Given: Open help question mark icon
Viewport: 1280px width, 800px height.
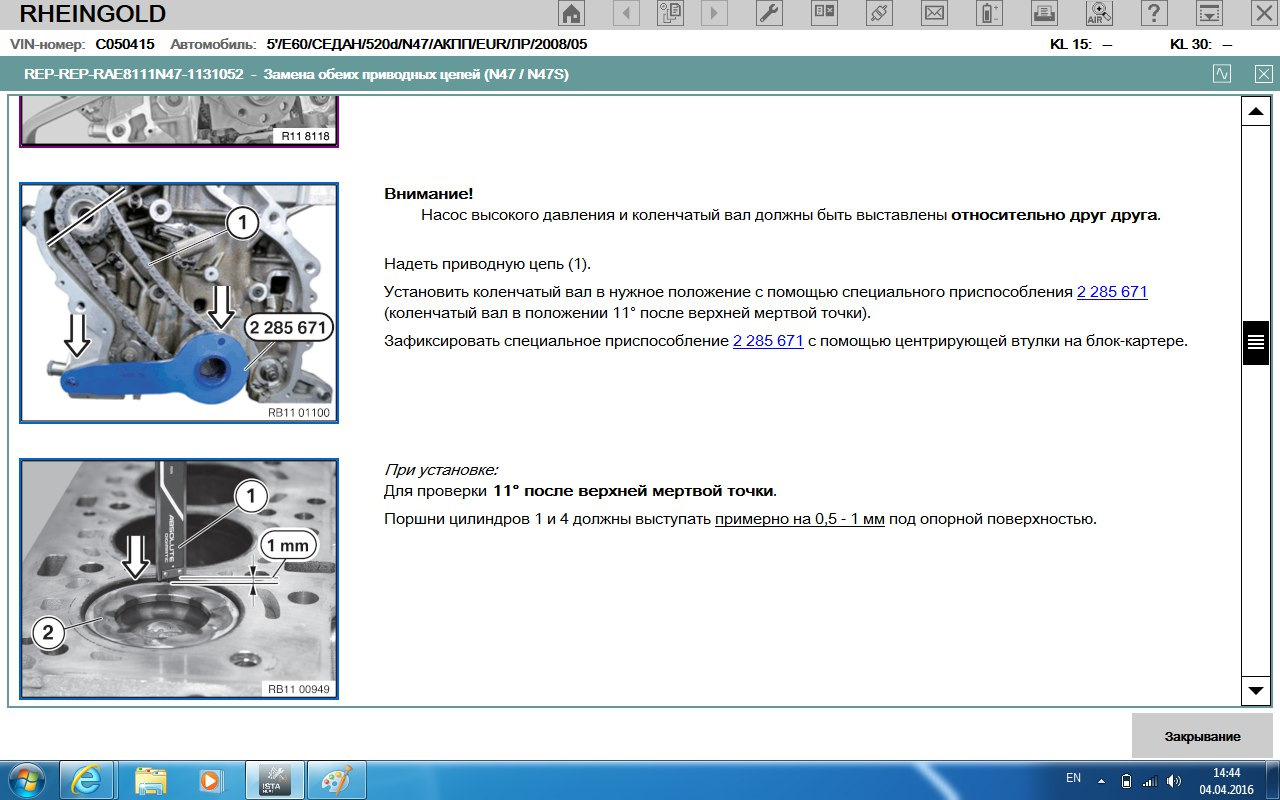Looking at the screenshot, I should (x=1154, y=13).
